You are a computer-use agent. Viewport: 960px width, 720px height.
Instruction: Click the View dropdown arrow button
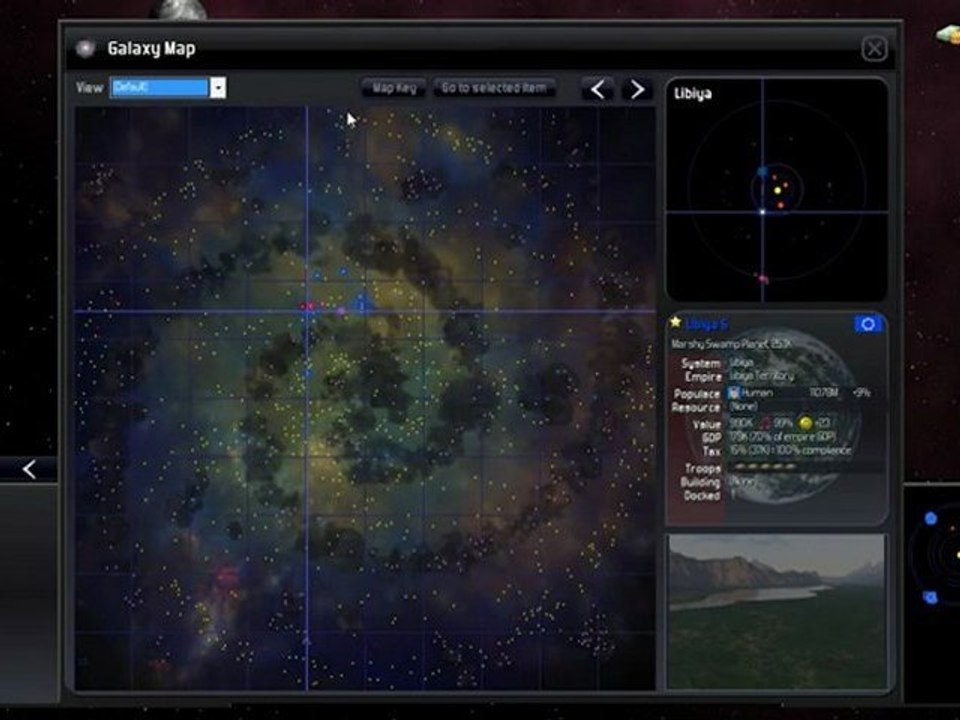coord(218,88)
